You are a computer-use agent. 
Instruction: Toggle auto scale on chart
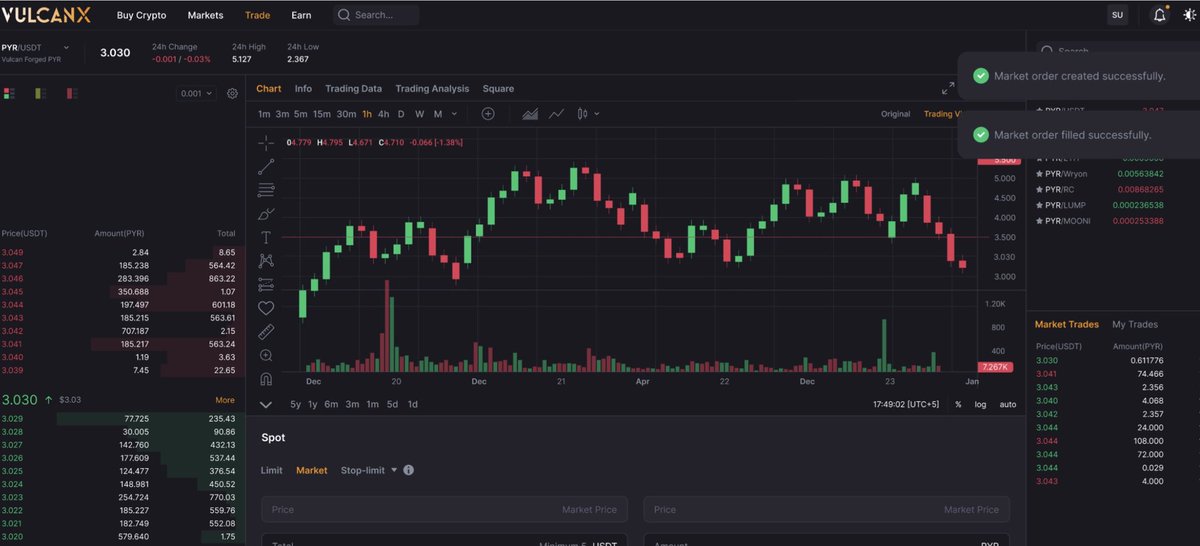pyautogui.click(x=1008, y=404)
